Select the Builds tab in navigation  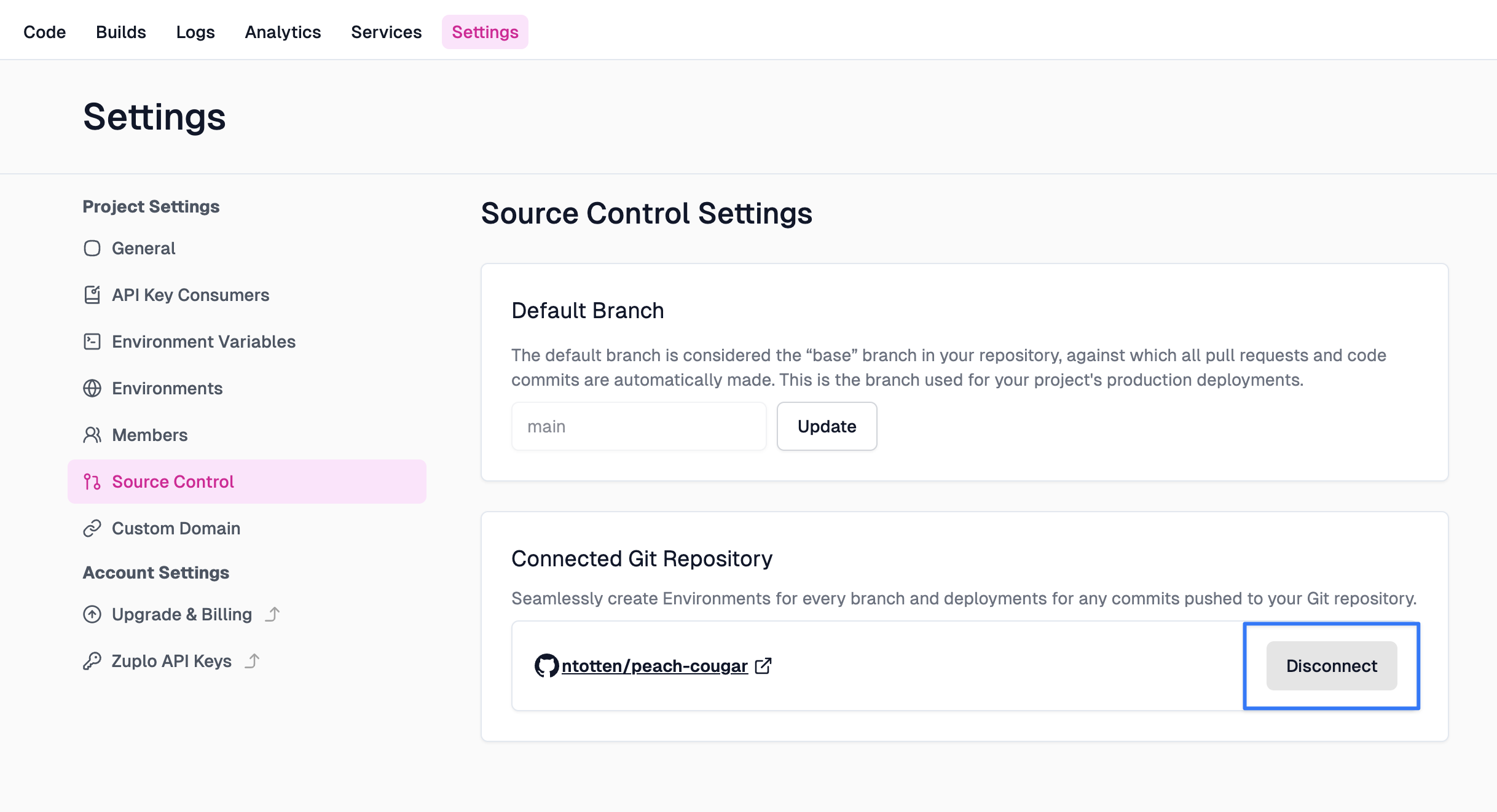(x=120, y=31)
